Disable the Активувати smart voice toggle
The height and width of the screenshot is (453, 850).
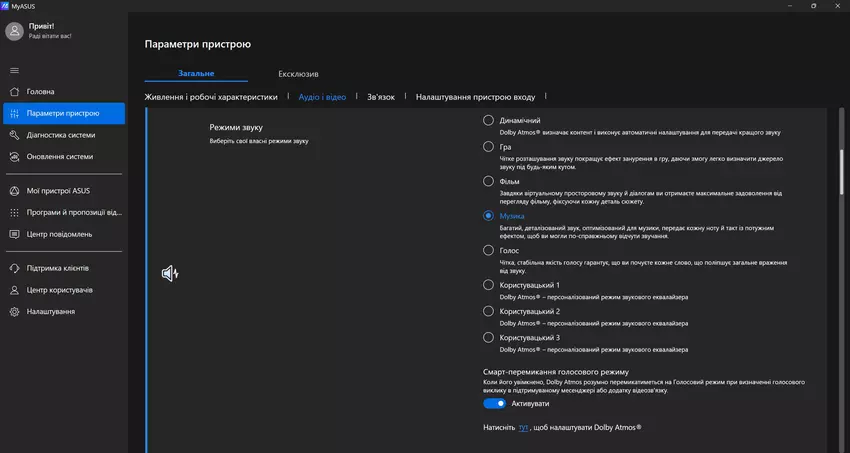tap(494, 404)
